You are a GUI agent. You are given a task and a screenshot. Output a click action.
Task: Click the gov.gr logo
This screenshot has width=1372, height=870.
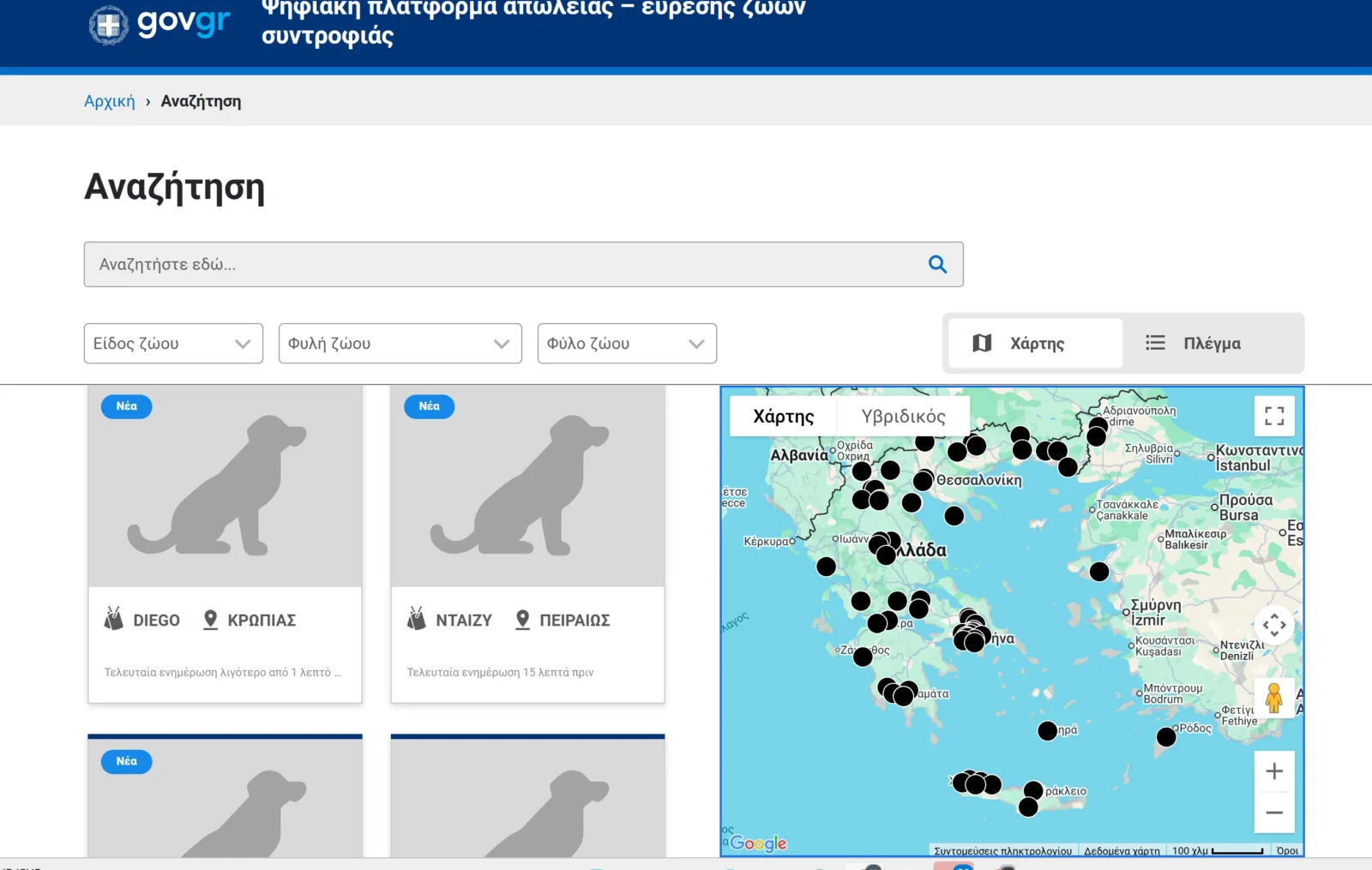coord(160,23)
